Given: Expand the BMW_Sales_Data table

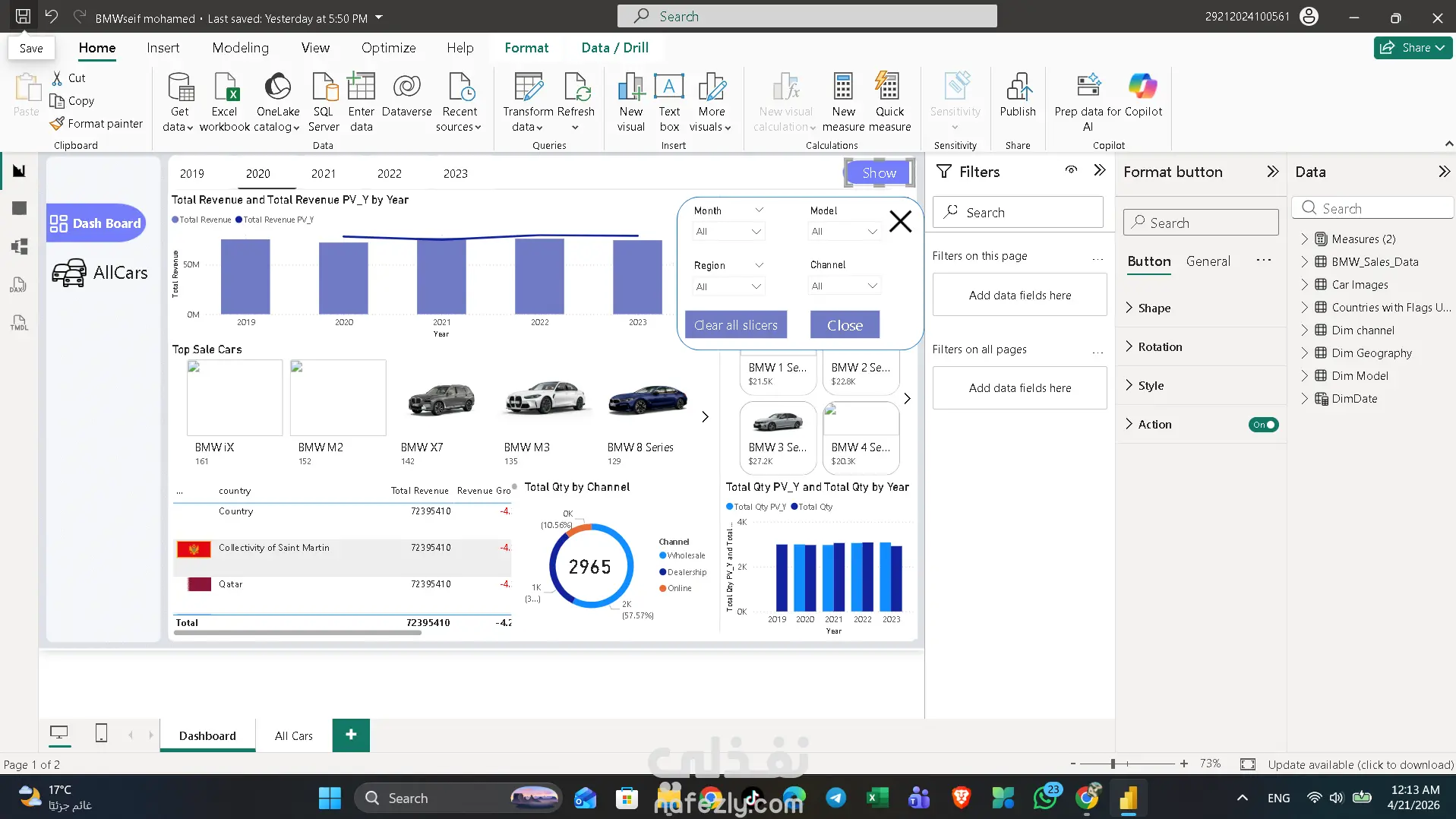Looking at the screenshot, I should (1304, 262).
